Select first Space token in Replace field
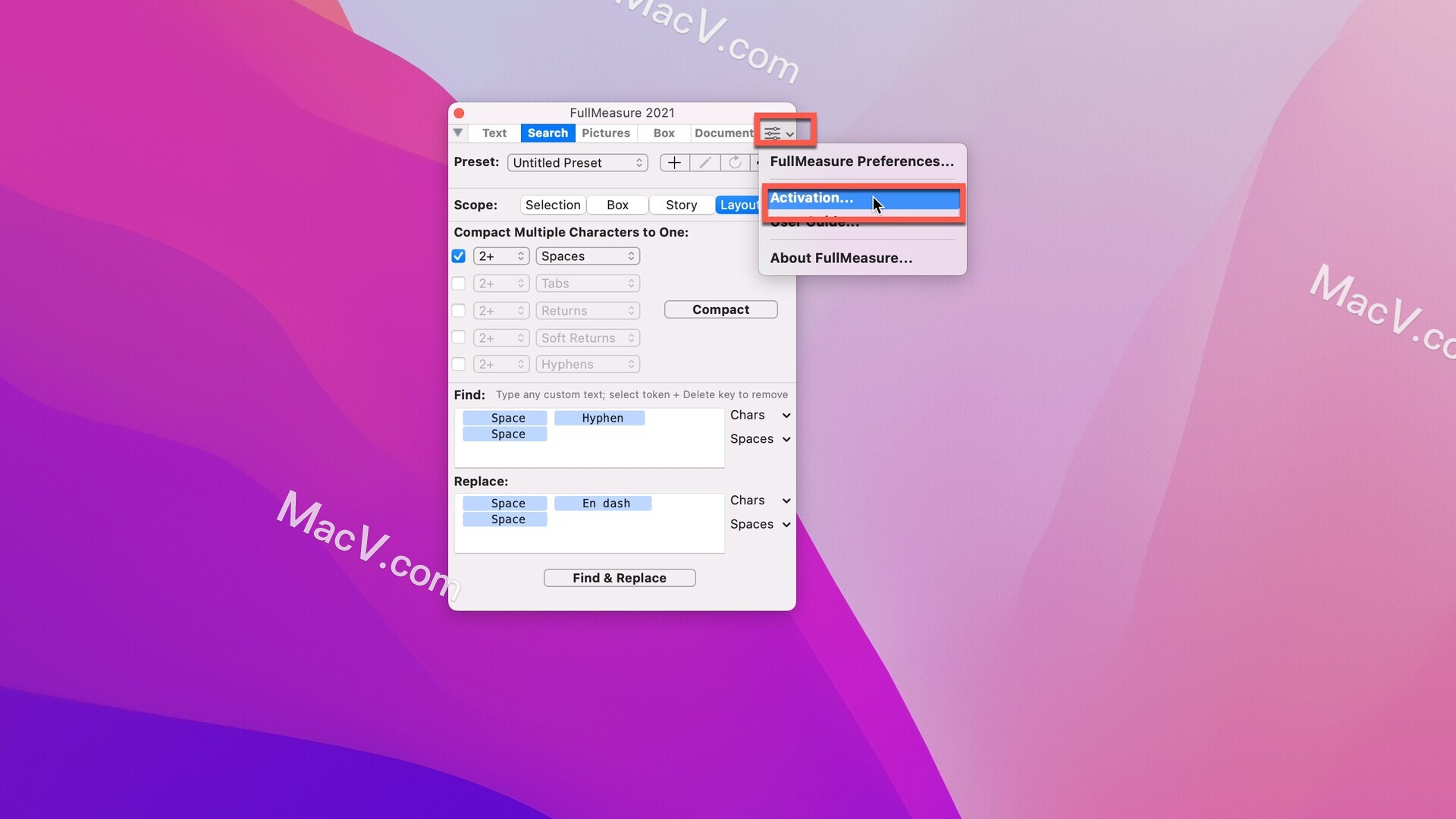The height and width of the screenshot is (819, 1456). click(x=505, y=504)
